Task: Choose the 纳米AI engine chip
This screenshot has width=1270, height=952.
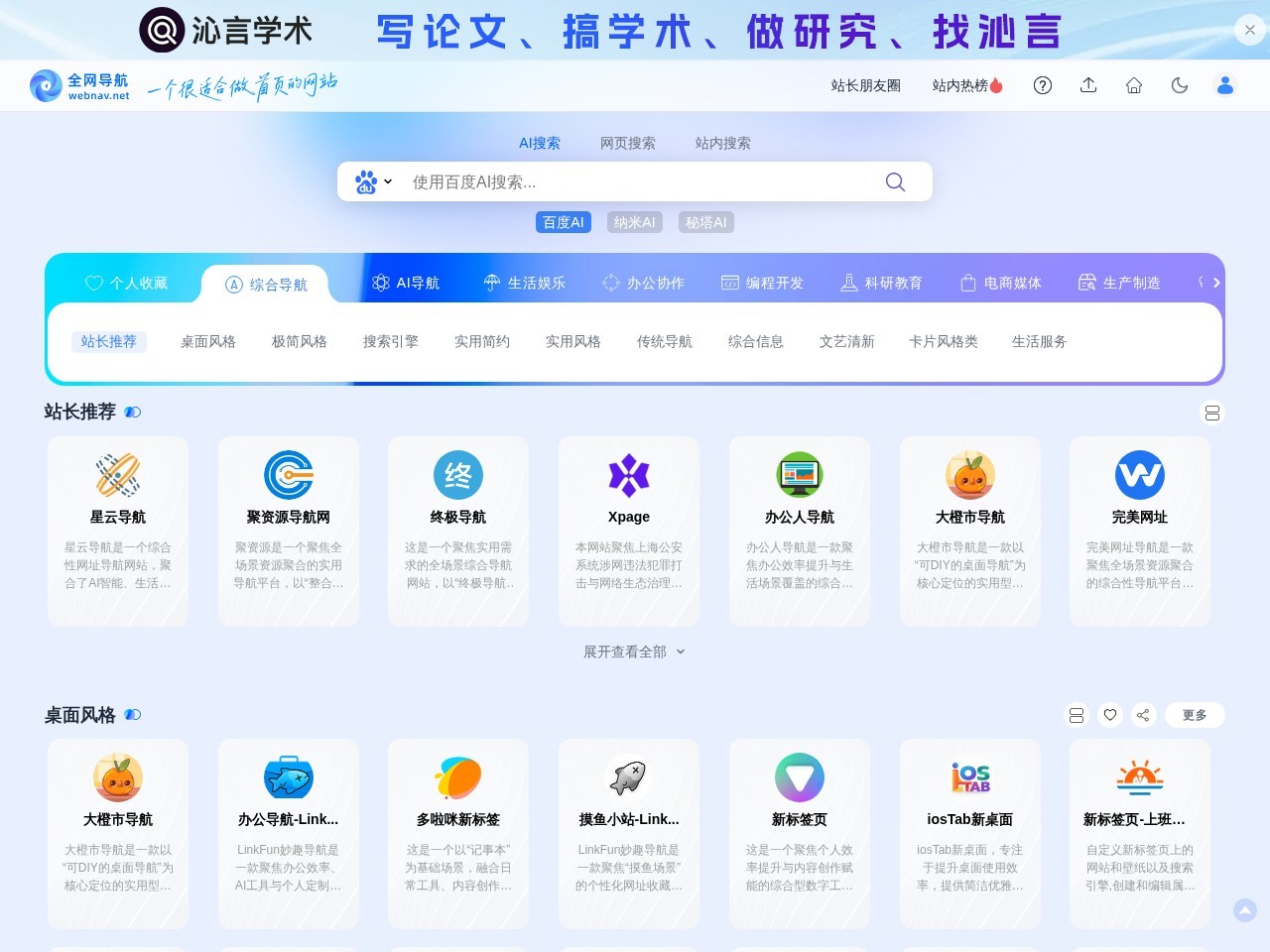Action: (635, 222)
